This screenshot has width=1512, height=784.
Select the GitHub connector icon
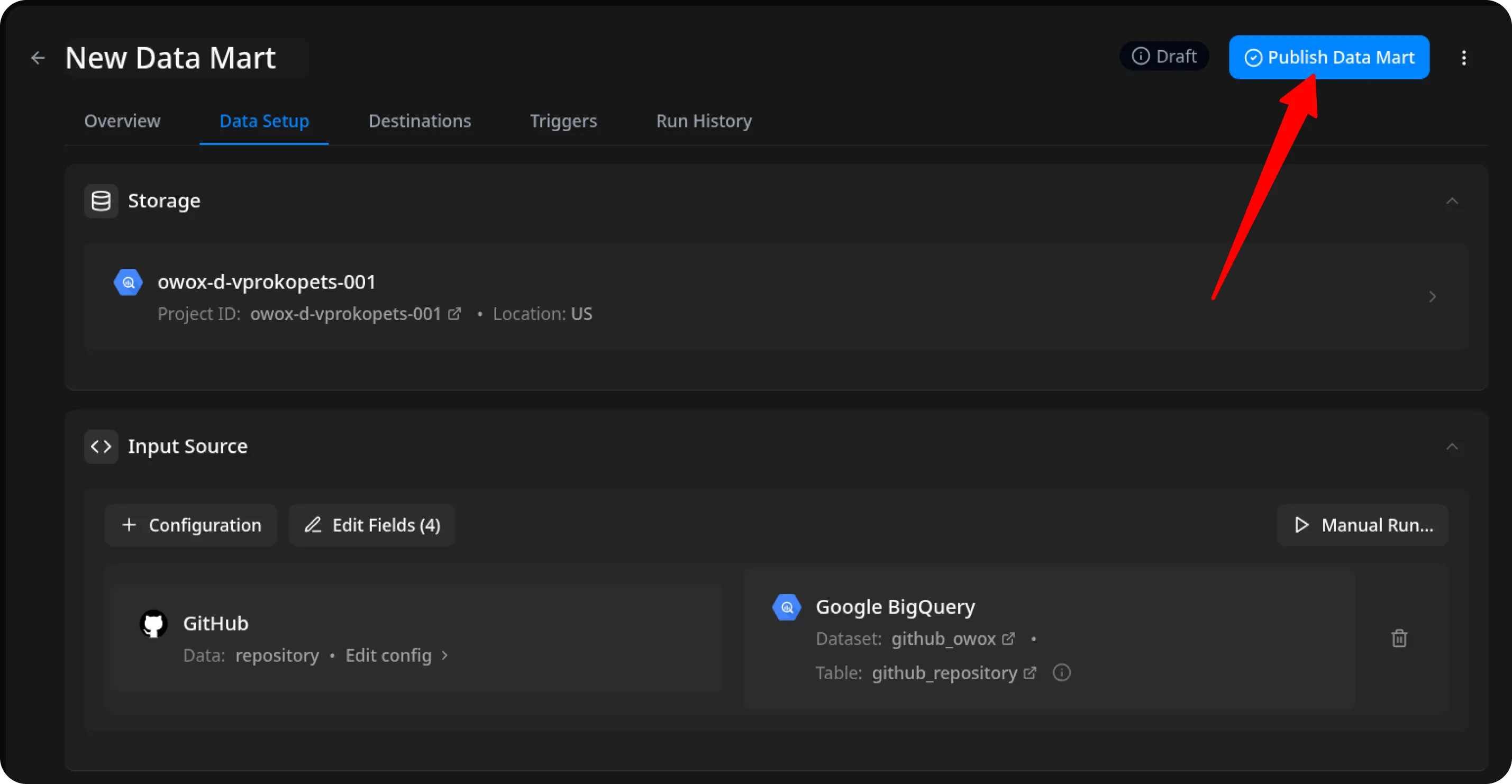click(x=154, y=623)
